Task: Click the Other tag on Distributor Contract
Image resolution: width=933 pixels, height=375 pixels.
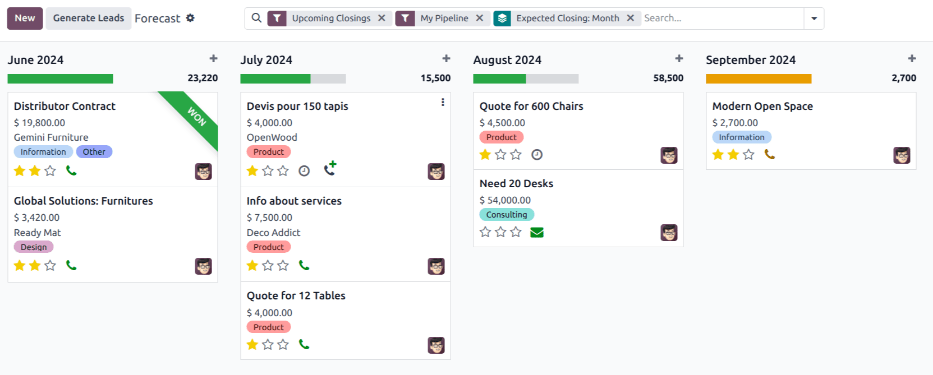Action: (94, 152)
